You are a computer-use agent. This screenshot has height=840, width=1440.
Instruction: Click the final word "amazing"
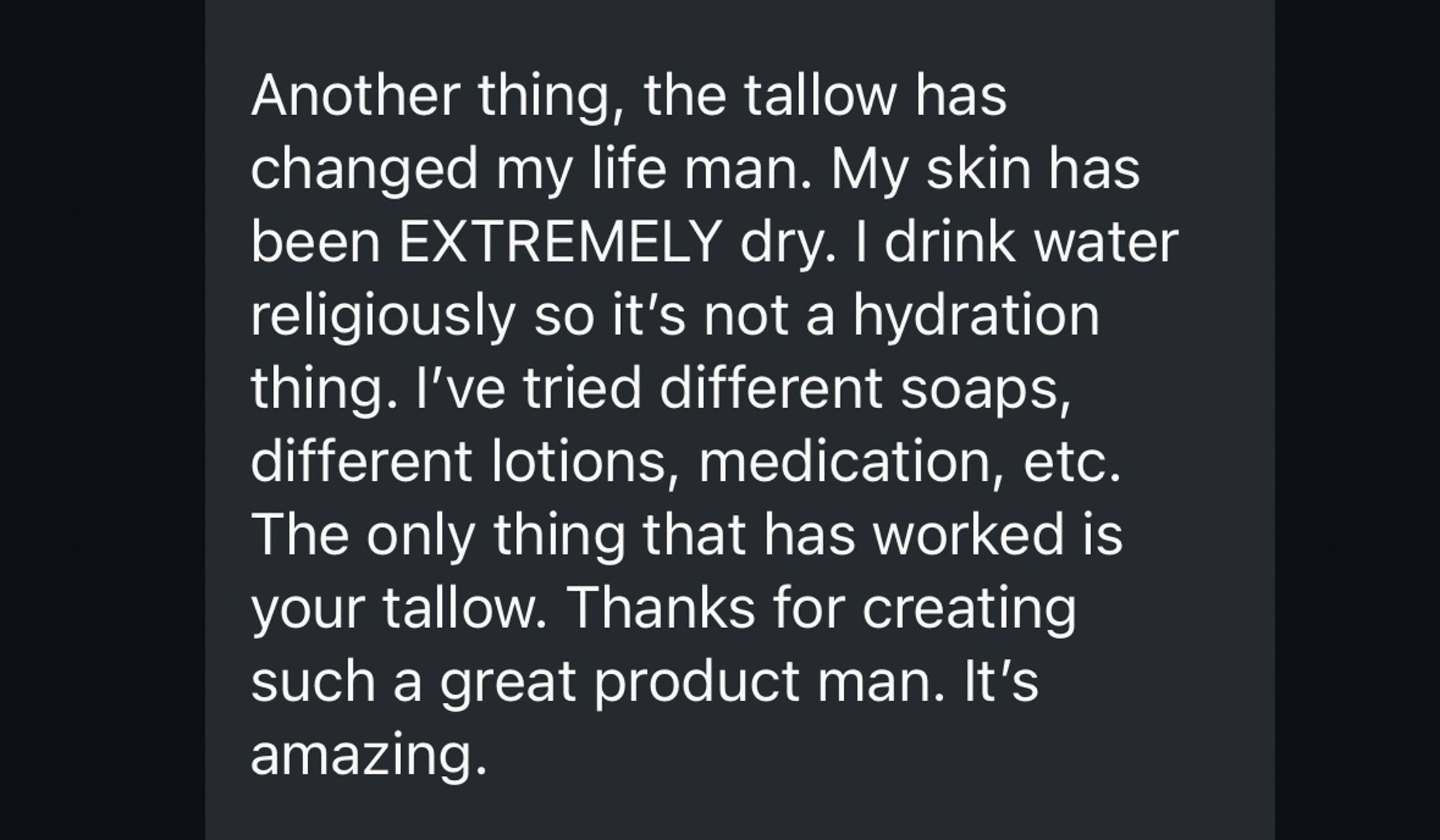coord(369,756)
